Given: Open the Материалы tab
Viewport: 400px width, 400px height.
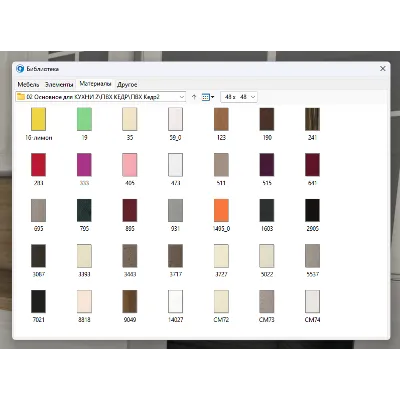Looking at the screenshot, I should click(95, 84).
